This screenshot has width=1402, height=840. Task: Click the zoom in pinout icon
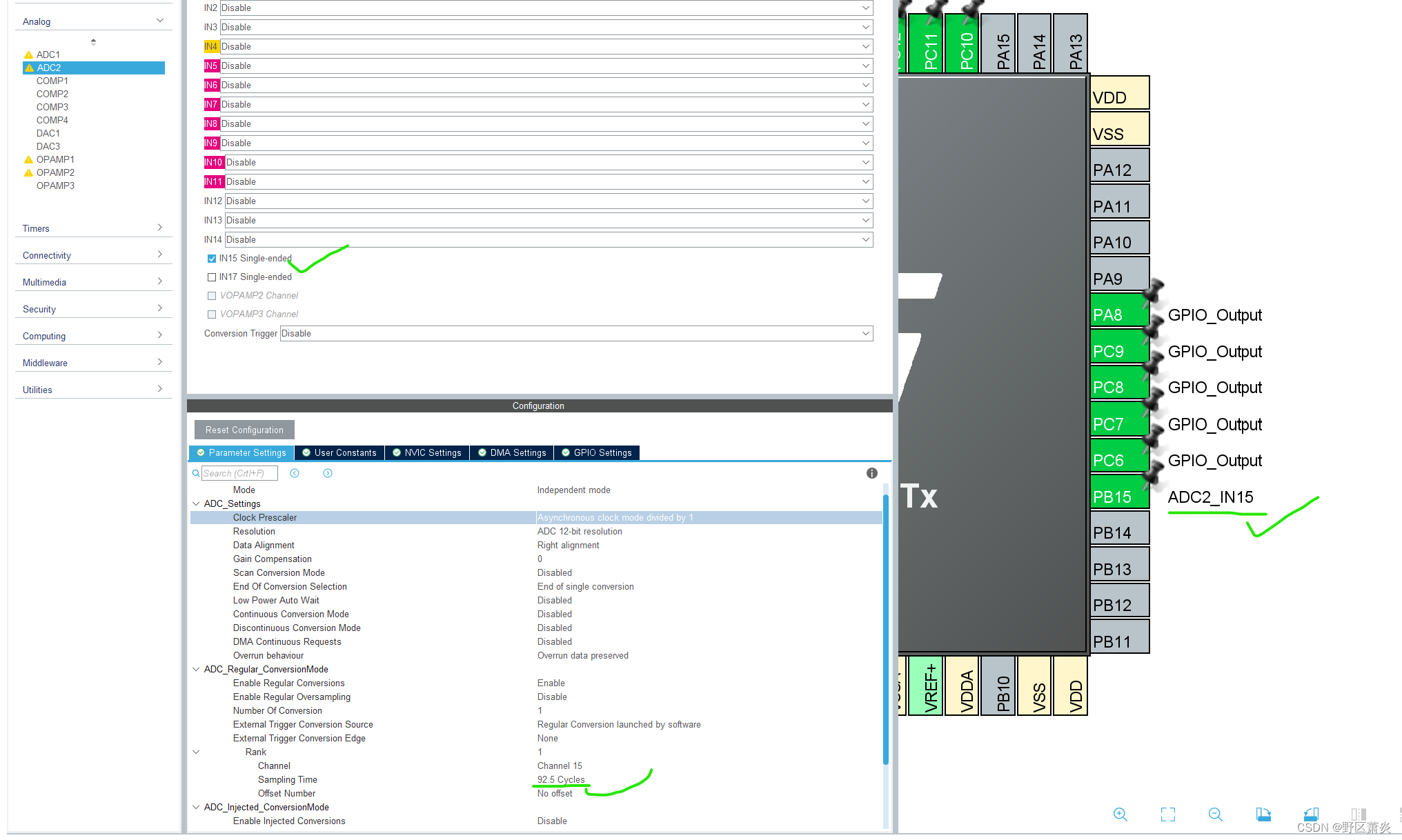1120,814
